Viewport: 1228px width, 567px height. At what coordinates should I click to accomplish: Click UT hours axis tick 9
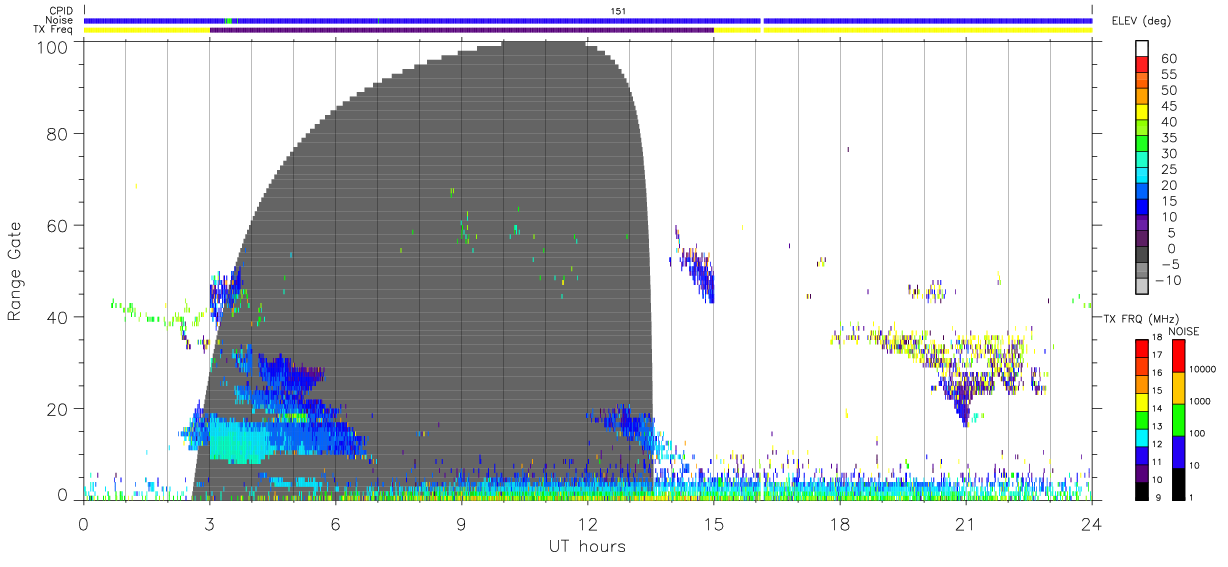click(462, 524)
